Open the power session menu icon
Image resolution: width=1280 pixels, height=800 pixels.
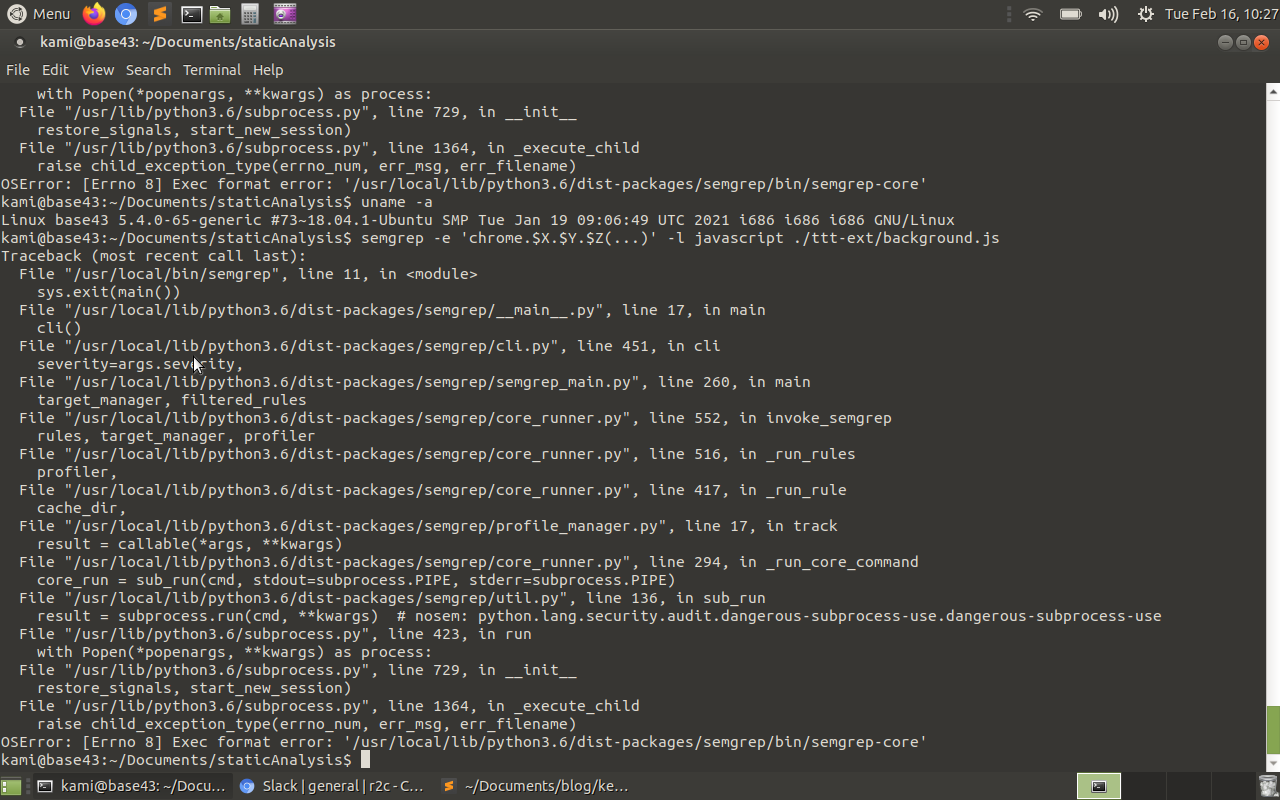(x=1146, y=14)
